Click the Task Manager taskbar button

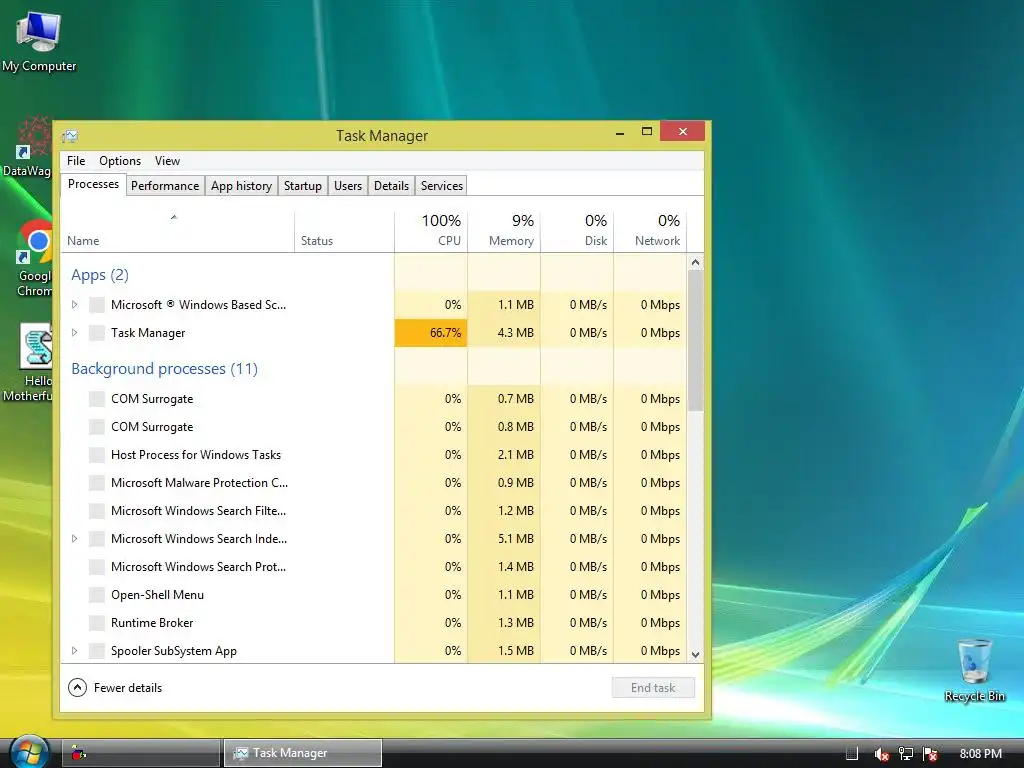(303, 753)
